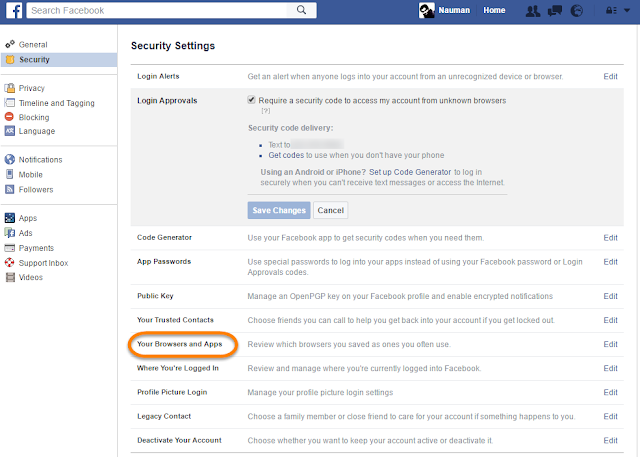
Task: Open Payments settings page
Action: click(36, 248)
